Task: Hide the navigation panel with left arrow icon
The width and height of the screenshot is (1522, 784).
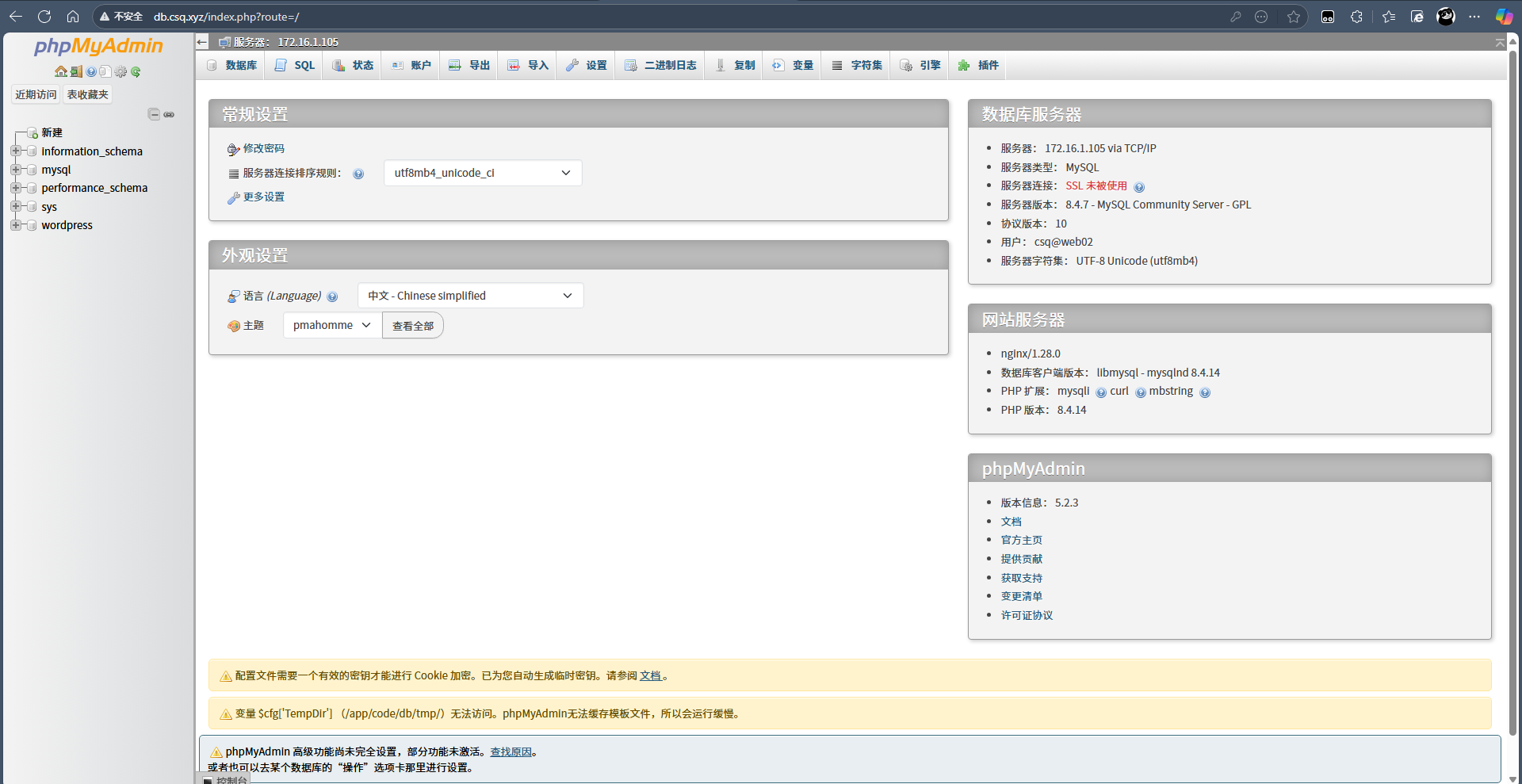Action: click(x=202, y=42)
